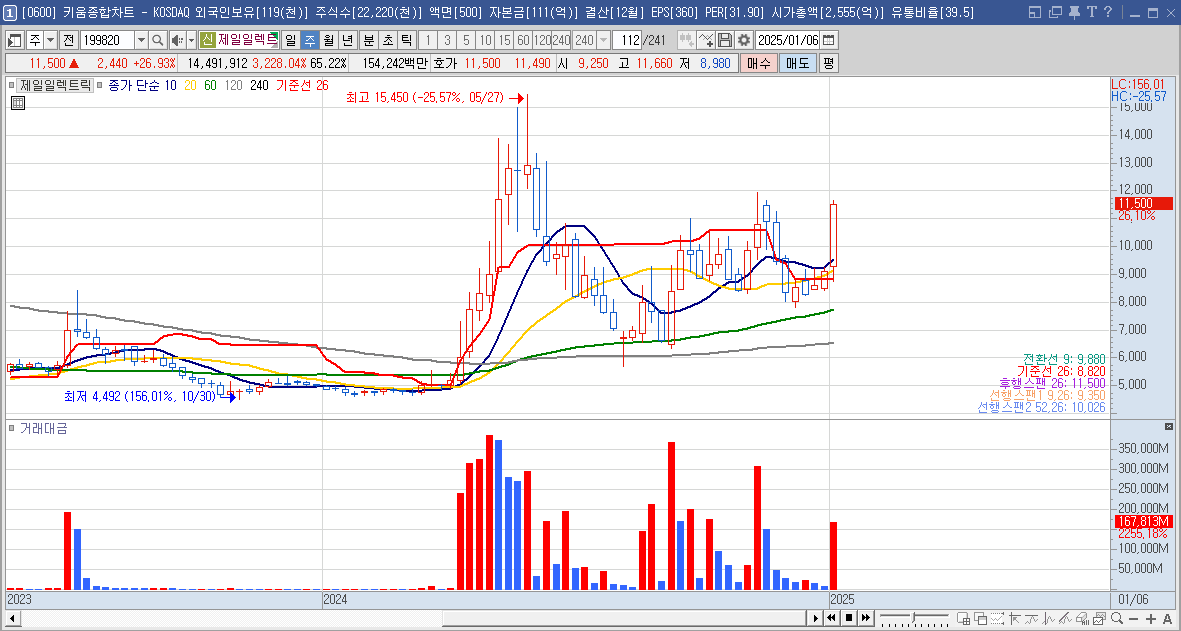Viewport: 1181px width, 631px height.
Task: Select monthly chart period 월
Action: (x=328, y=40)
